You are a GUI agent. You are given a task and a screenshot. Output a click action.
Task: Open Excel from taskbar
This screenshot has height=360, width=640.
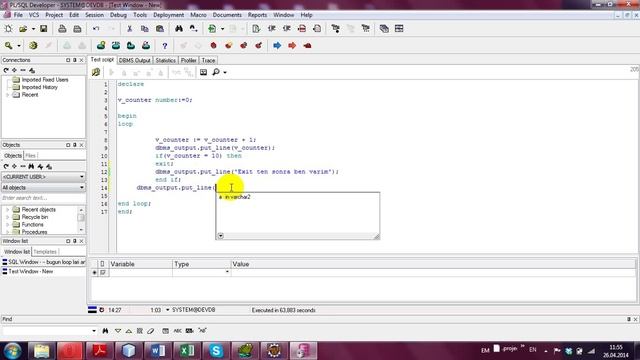pos(187,351)
